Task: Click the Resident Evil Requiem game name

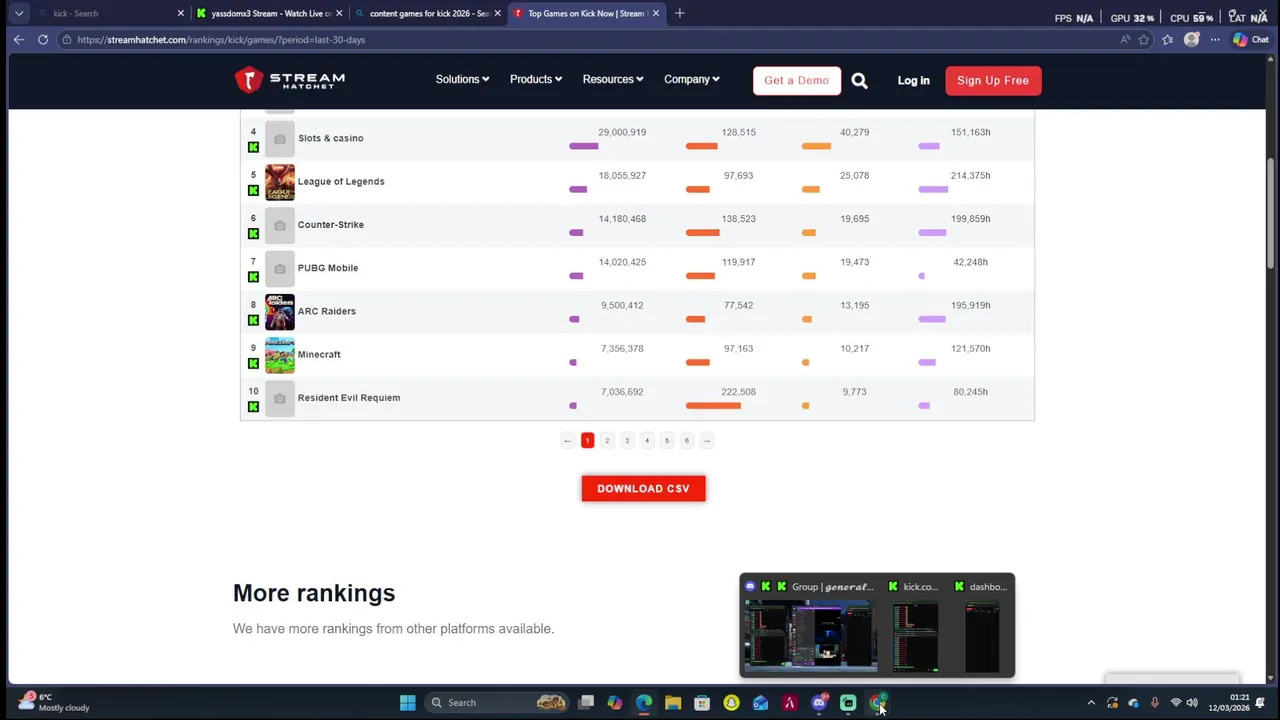Action: point(349,398)
